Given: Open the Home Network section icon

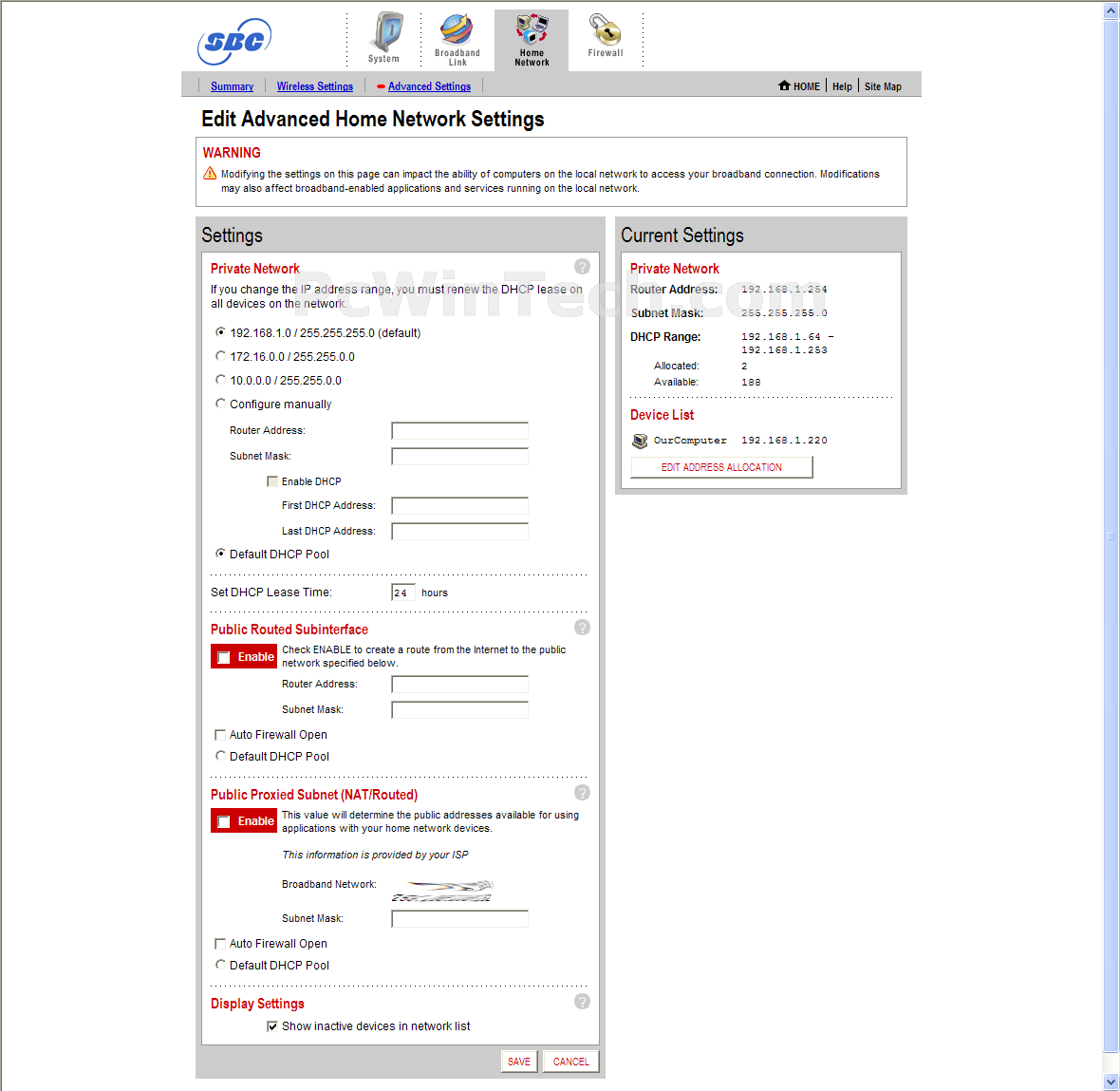Looking at the screenshot, I should click(x=532, y=40).
